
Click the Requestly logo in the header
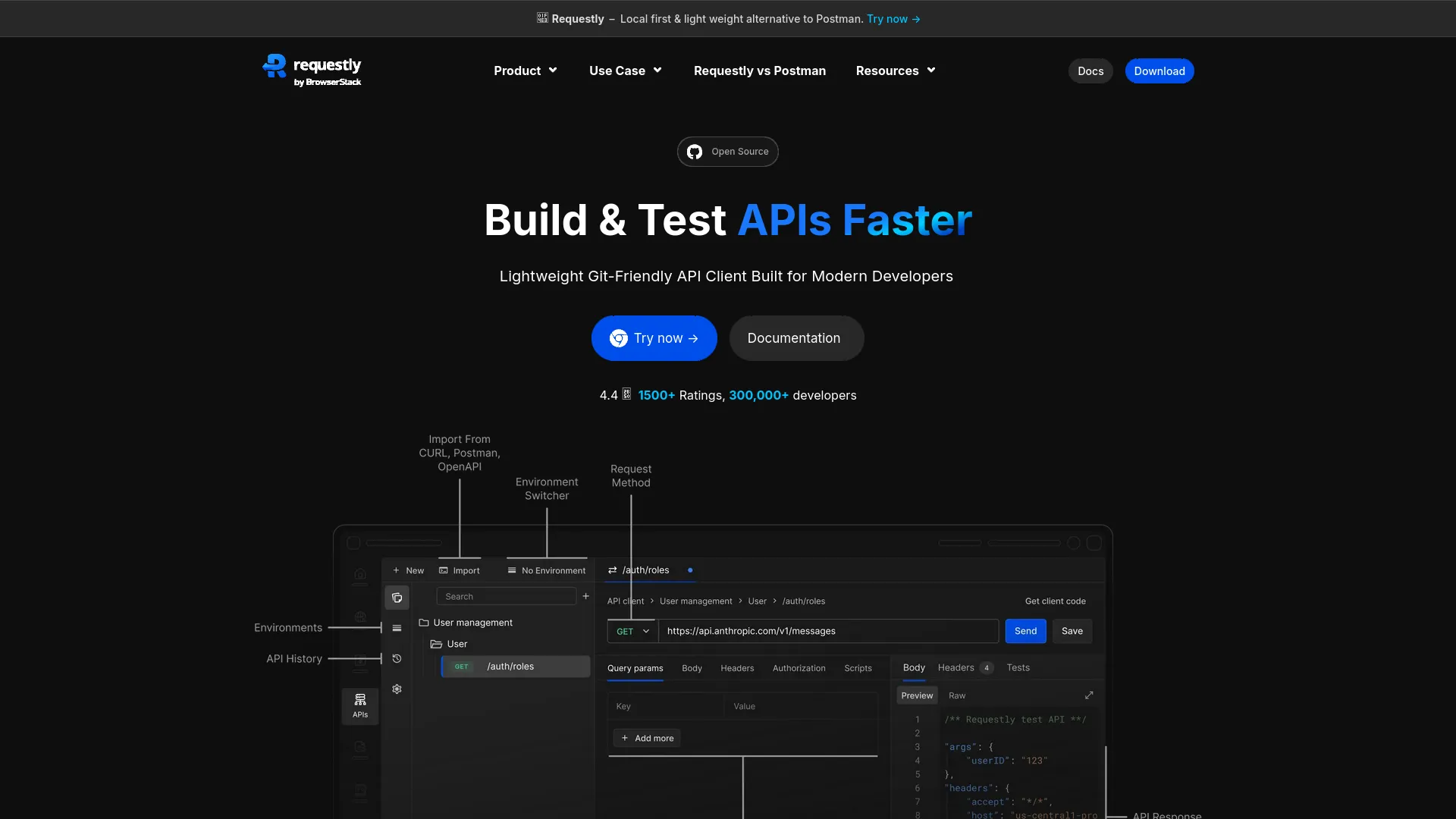click(x=312, y=71)
